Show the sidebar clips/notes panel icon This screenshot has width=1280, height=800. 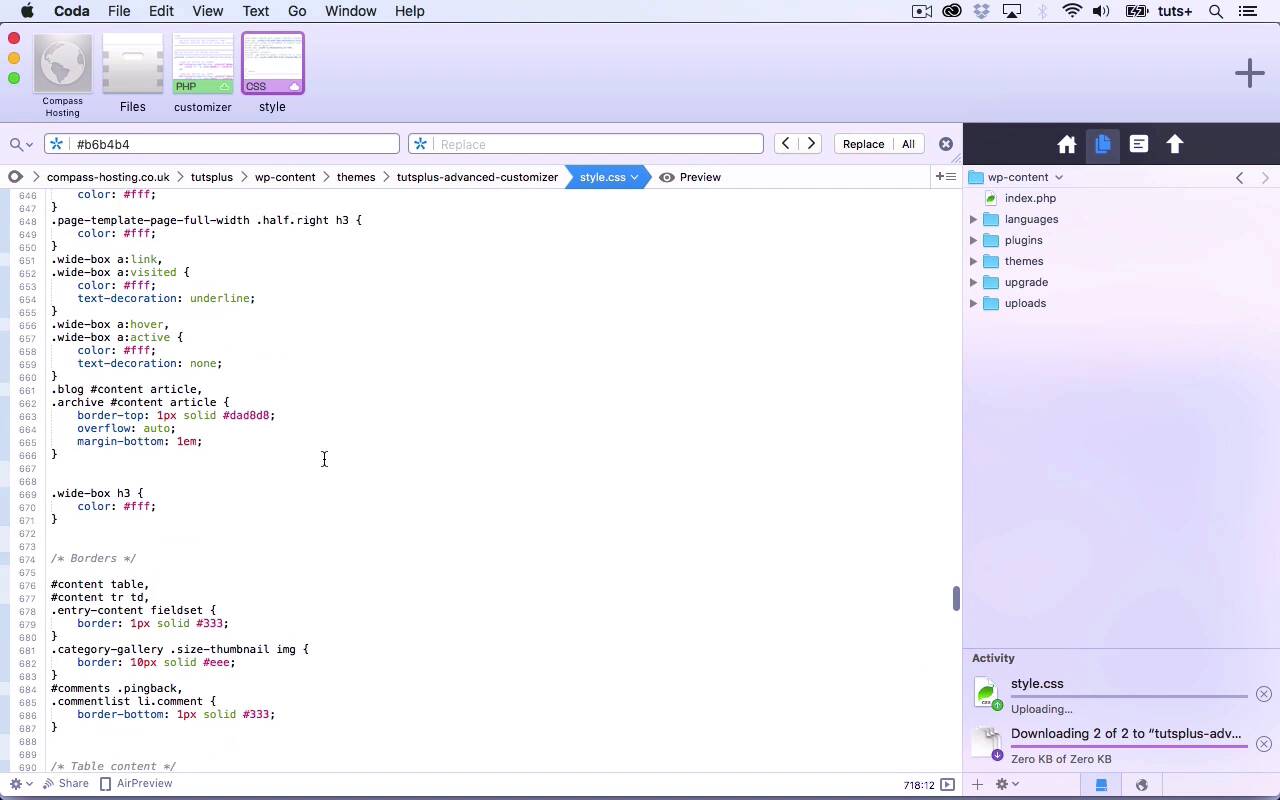pos(1139,145)
